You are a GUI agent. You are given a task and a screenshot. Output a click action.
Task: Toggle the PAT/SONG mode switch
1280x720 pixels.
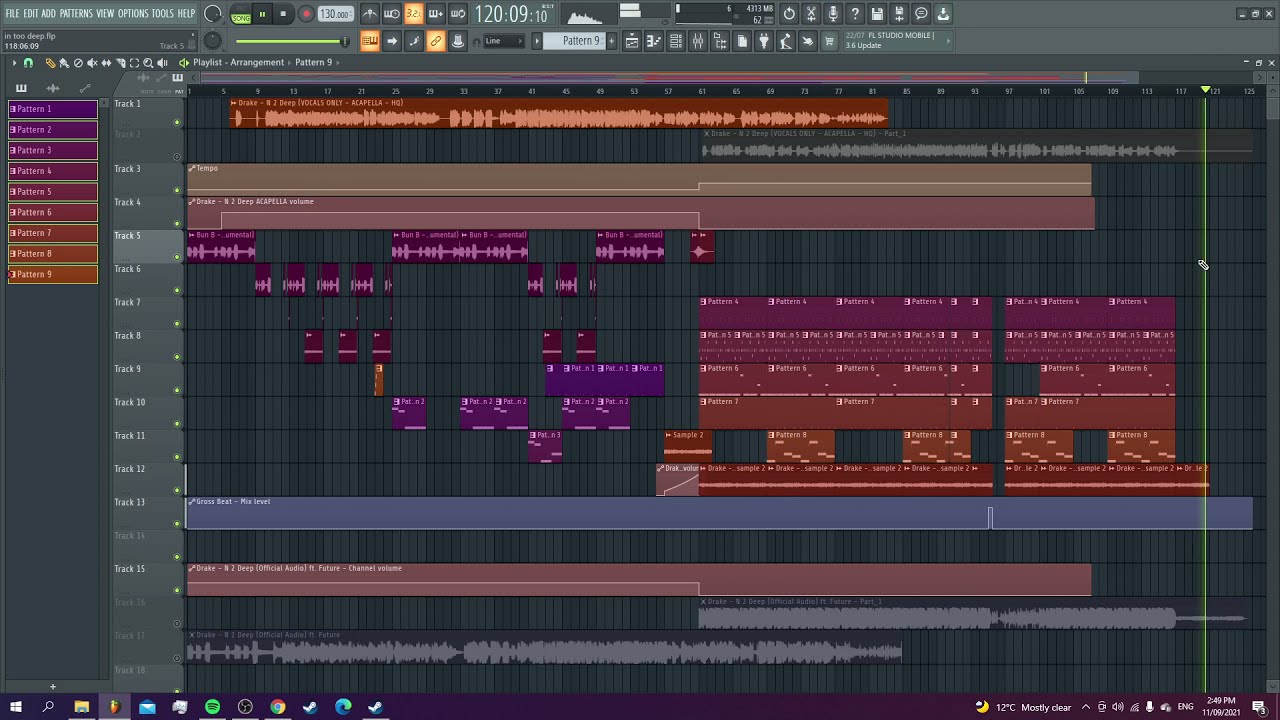(241, 15)
